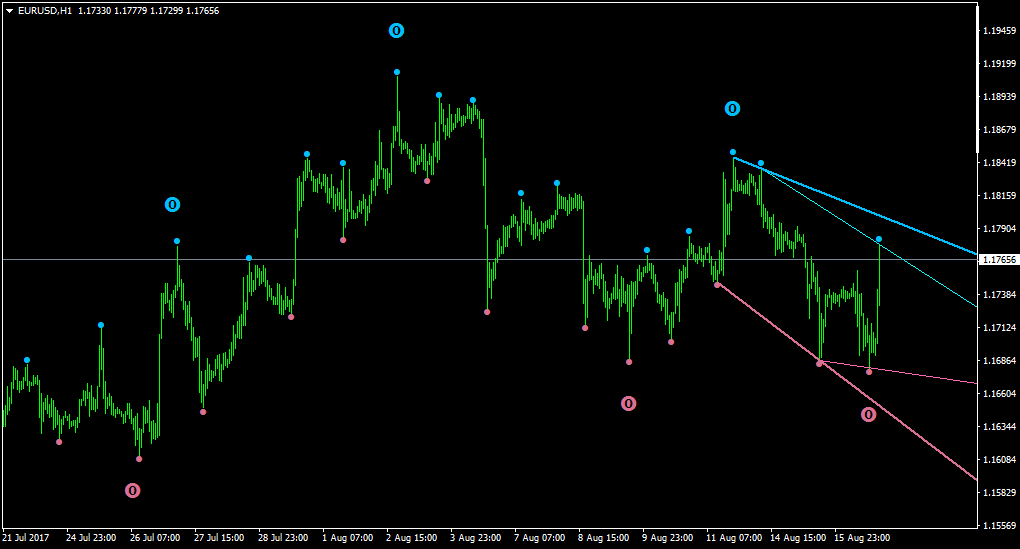
Task: Click the 15 Aug 23:00 time label
Action: (862, 538)
